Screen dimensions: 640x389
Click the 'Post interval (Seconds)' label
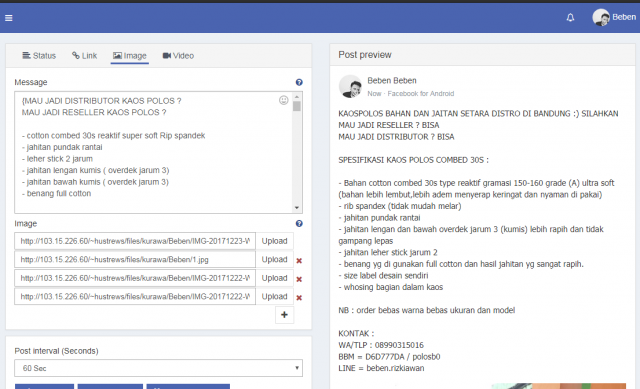(x=56, y=351)
